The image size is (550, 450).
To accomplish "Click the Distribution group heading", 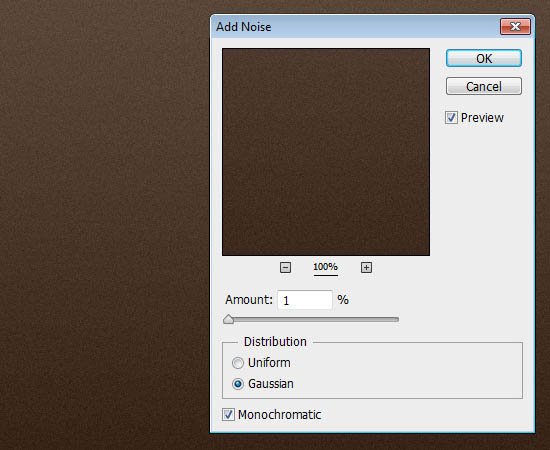I will coord(275,342).
